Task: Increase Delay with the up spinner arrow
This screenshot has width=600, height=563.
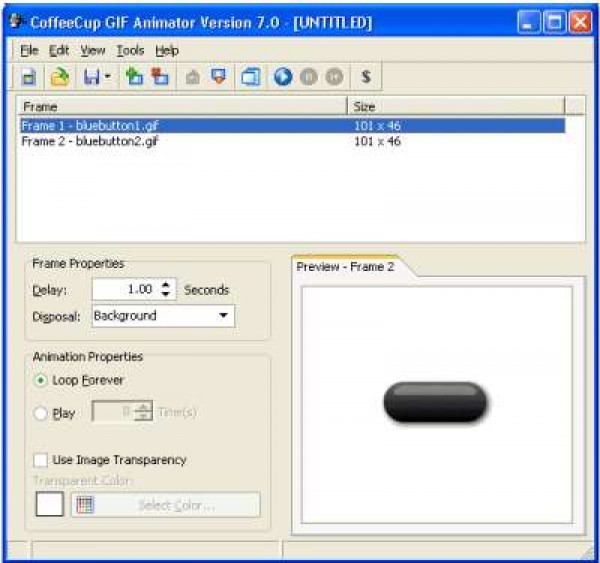Action: 166,284
